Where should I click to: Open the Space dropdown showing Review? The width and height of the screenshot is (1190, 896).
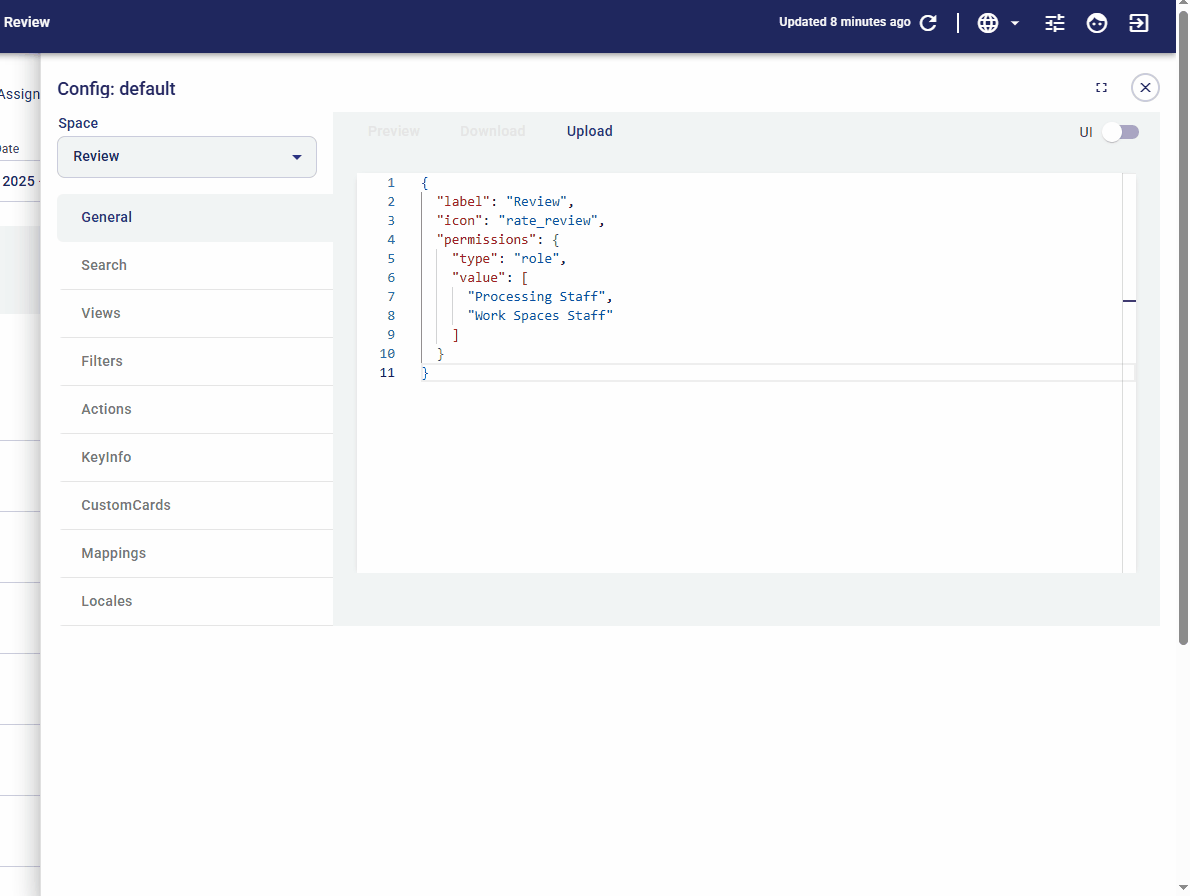187,157
